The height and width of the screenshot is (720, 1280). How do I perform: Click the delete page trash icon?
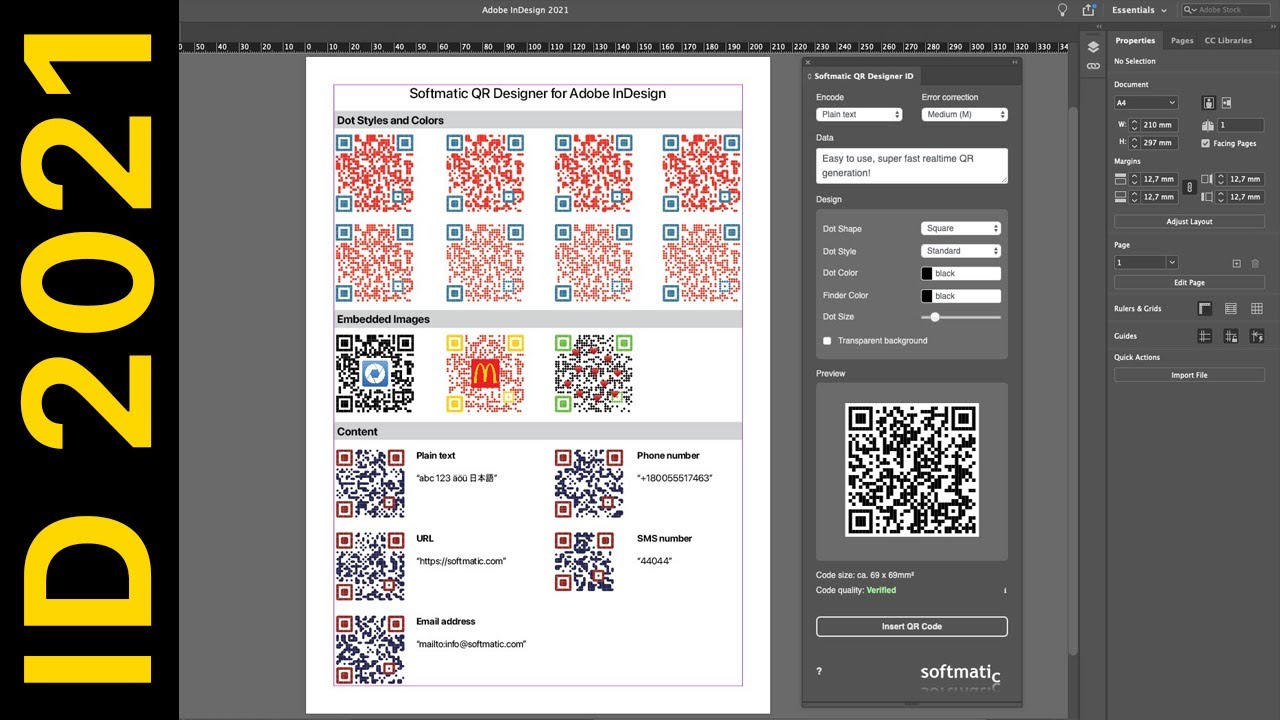[x=1255, y=263]
